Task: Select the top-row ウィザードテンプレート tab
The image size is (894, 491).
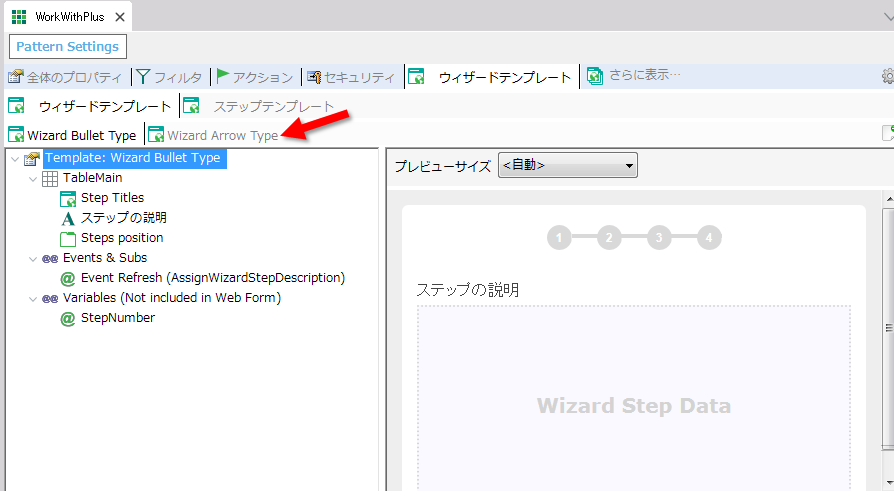Action: (x=490, y=77)
